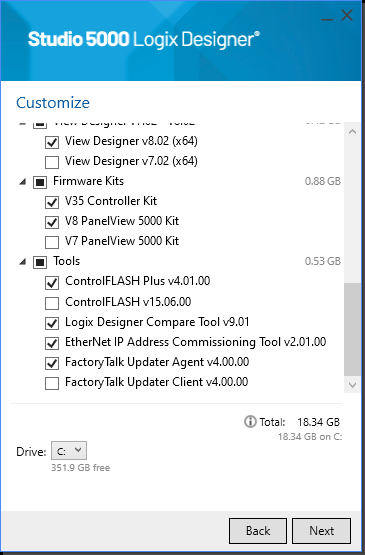
Task: Click the 0.53 GB size text
Action: [323, 261]
